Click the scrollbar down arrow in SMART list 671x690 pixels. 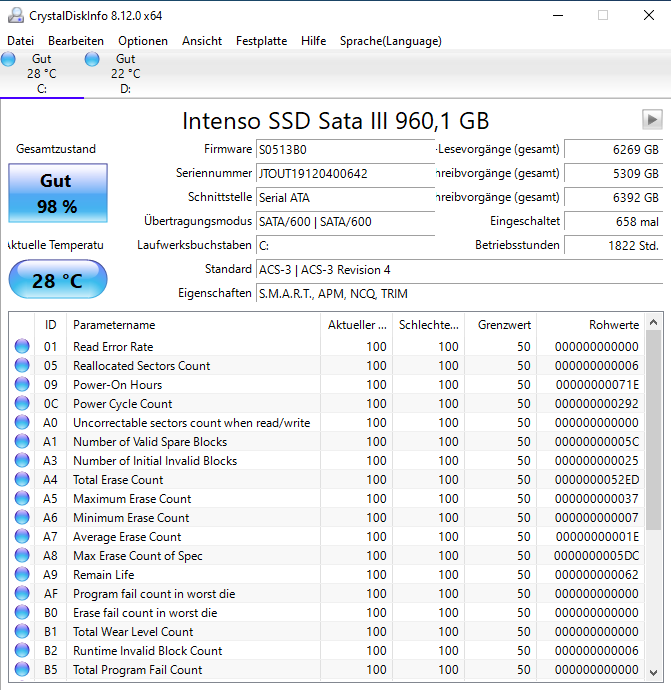pos(653,672)
